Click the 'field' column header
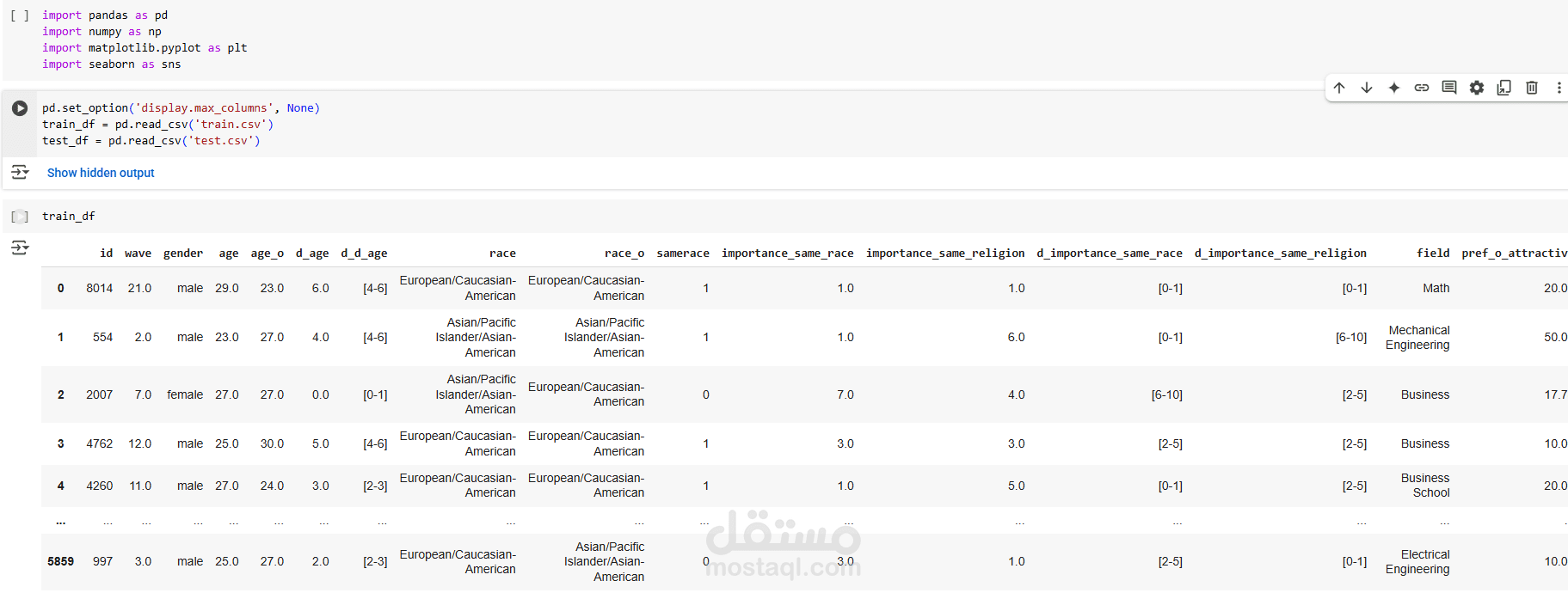The width and height of the screenshot is (1568, 593). tap(1433, 254)
